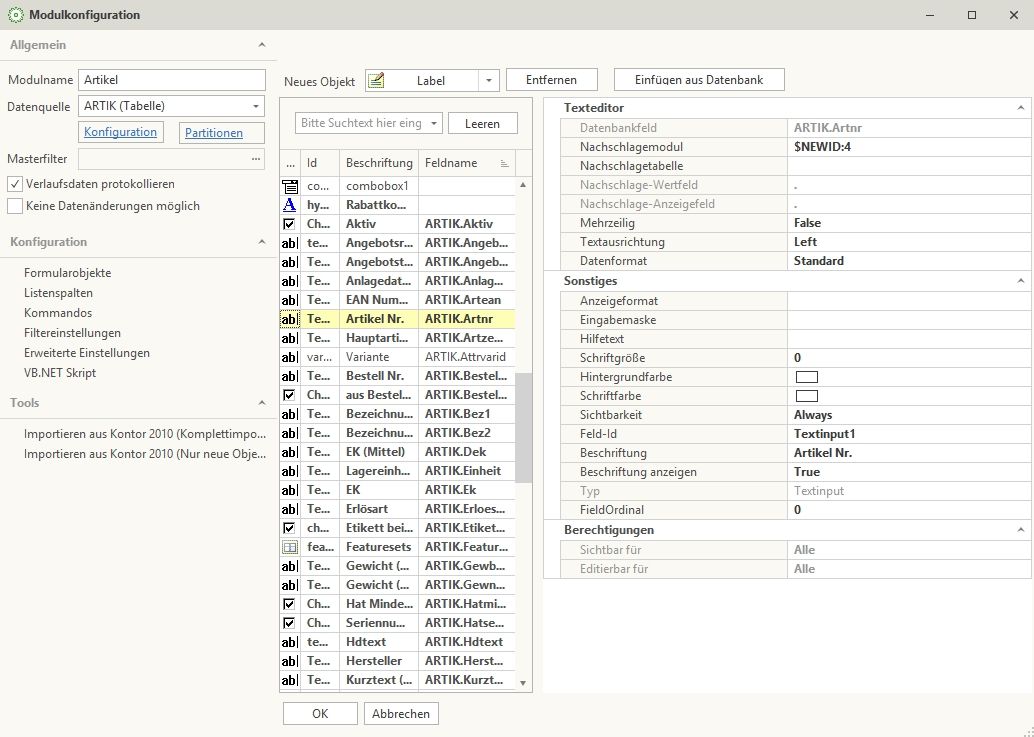Open the VB.NET Skript menu entry

tap(60, 373)
